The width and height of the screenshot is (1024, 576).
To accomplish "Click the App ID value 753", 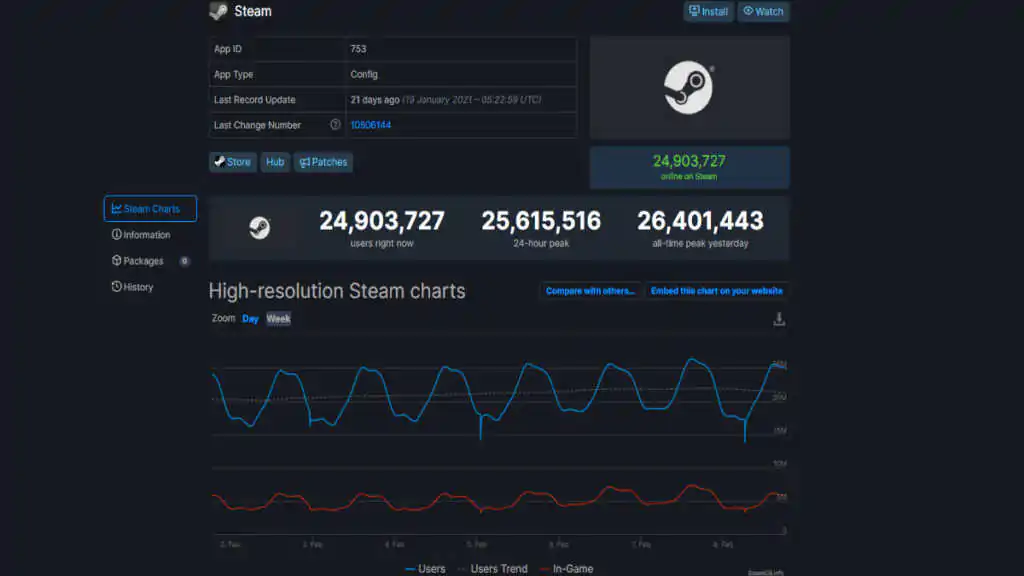I will 358,49.
